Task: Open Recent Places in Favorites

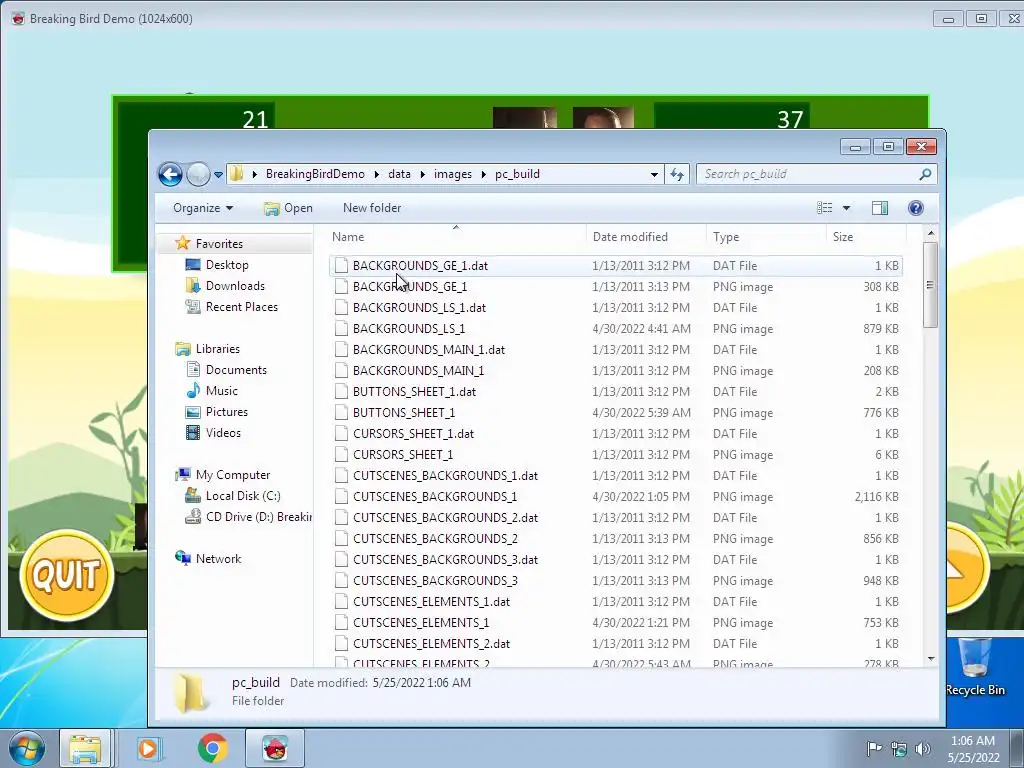Action: 242,306
